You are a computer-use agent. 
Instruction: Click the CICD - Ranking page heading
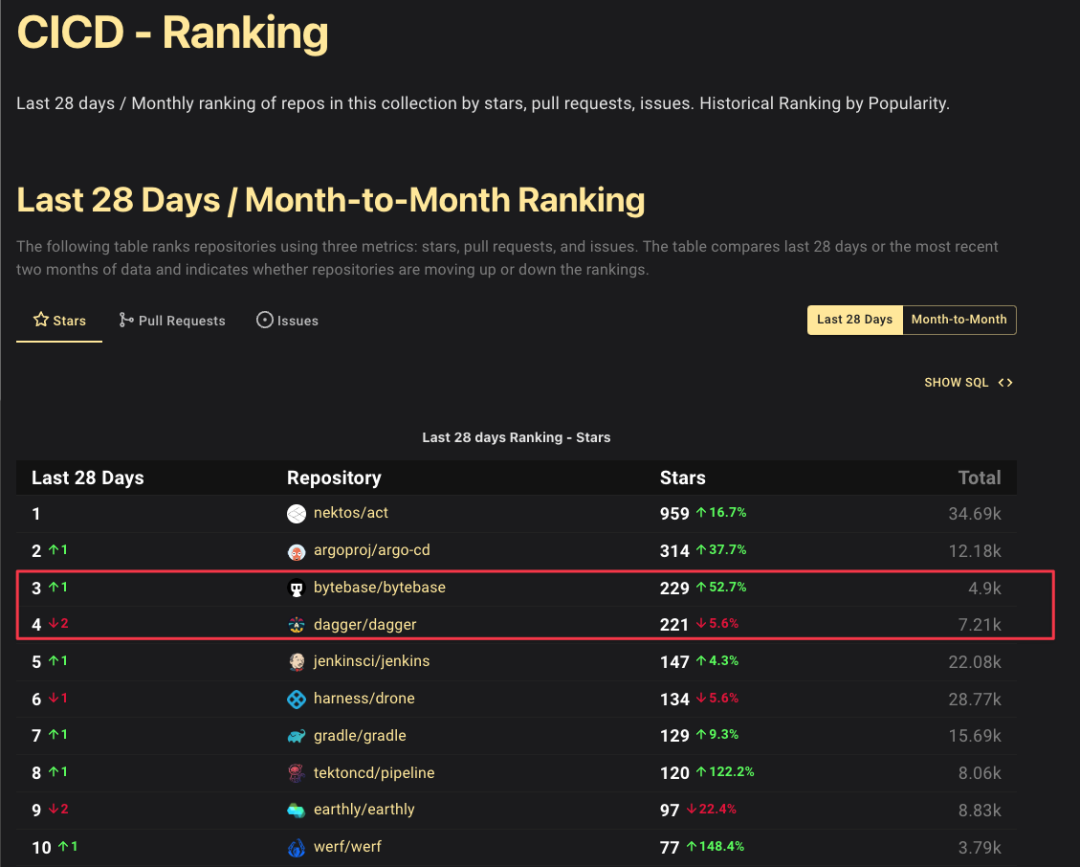click(x=172, y=33)
